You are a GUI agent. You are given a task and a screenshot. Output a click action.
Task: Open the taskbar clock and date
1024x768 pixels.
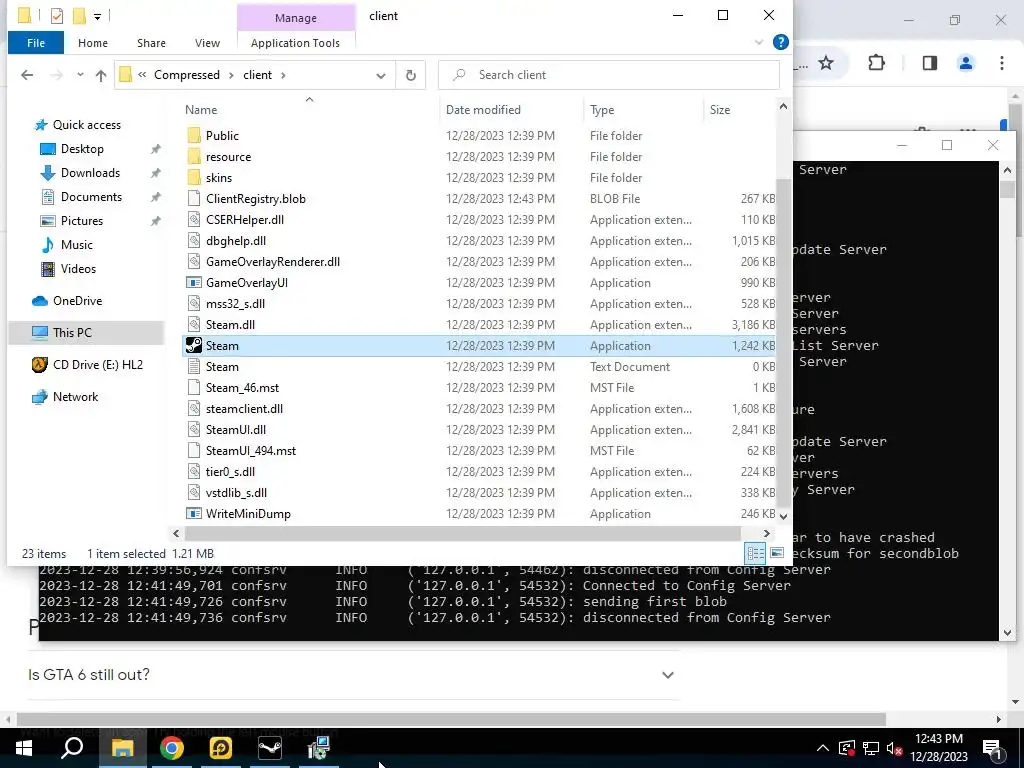[x=938, y=748]
